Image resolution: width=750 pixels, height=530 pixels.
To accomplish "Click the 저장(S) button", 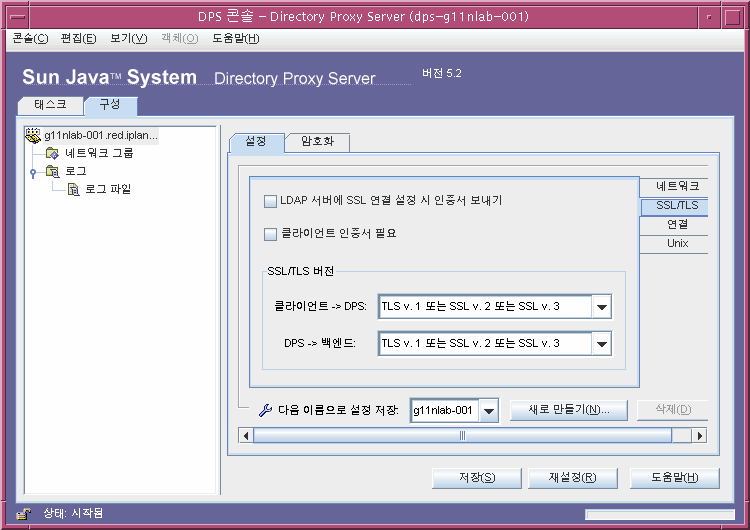I will tap(477, 478).
